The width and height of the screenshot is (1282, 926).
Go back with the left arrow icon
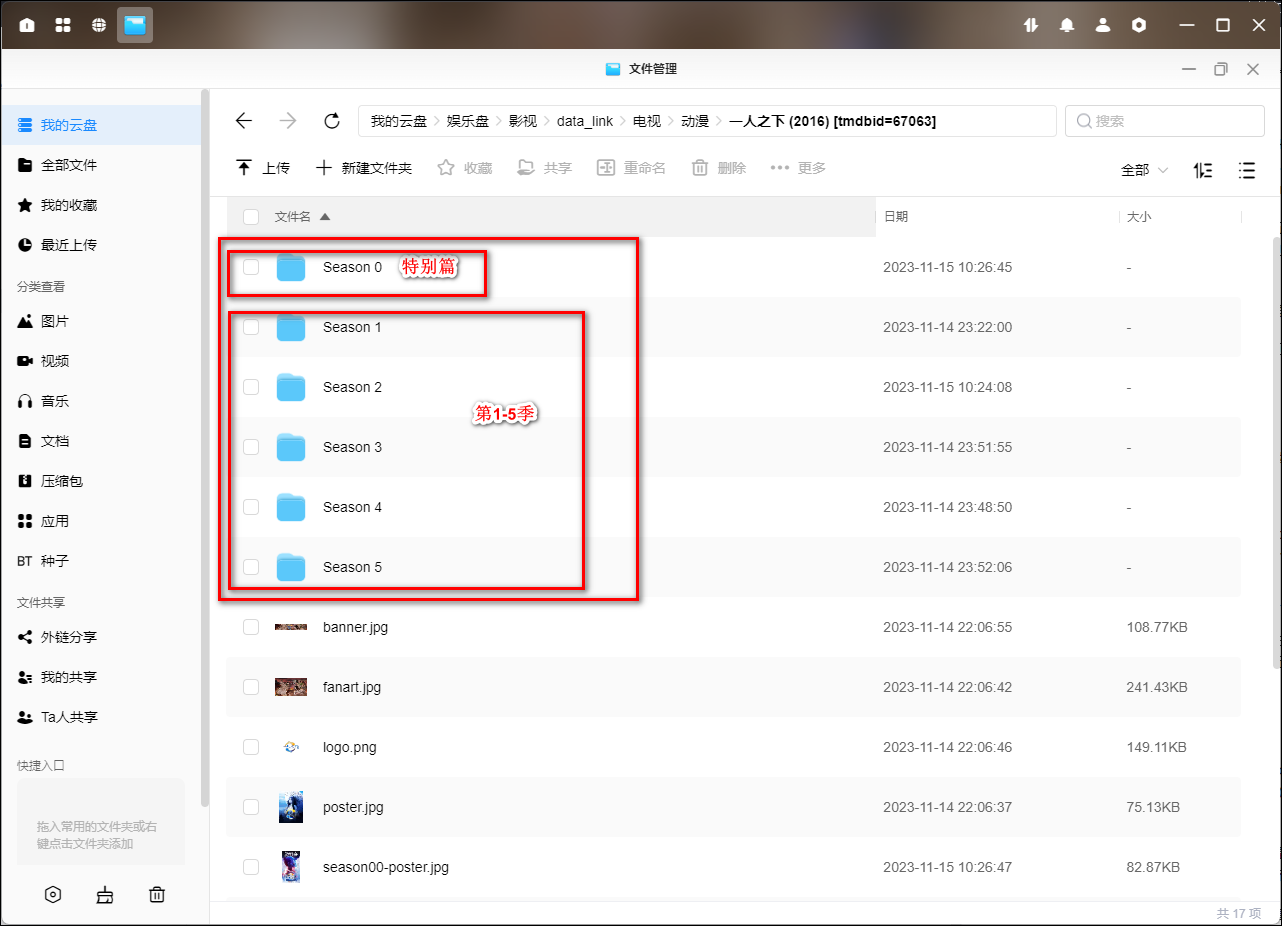(x=244, y=121)
